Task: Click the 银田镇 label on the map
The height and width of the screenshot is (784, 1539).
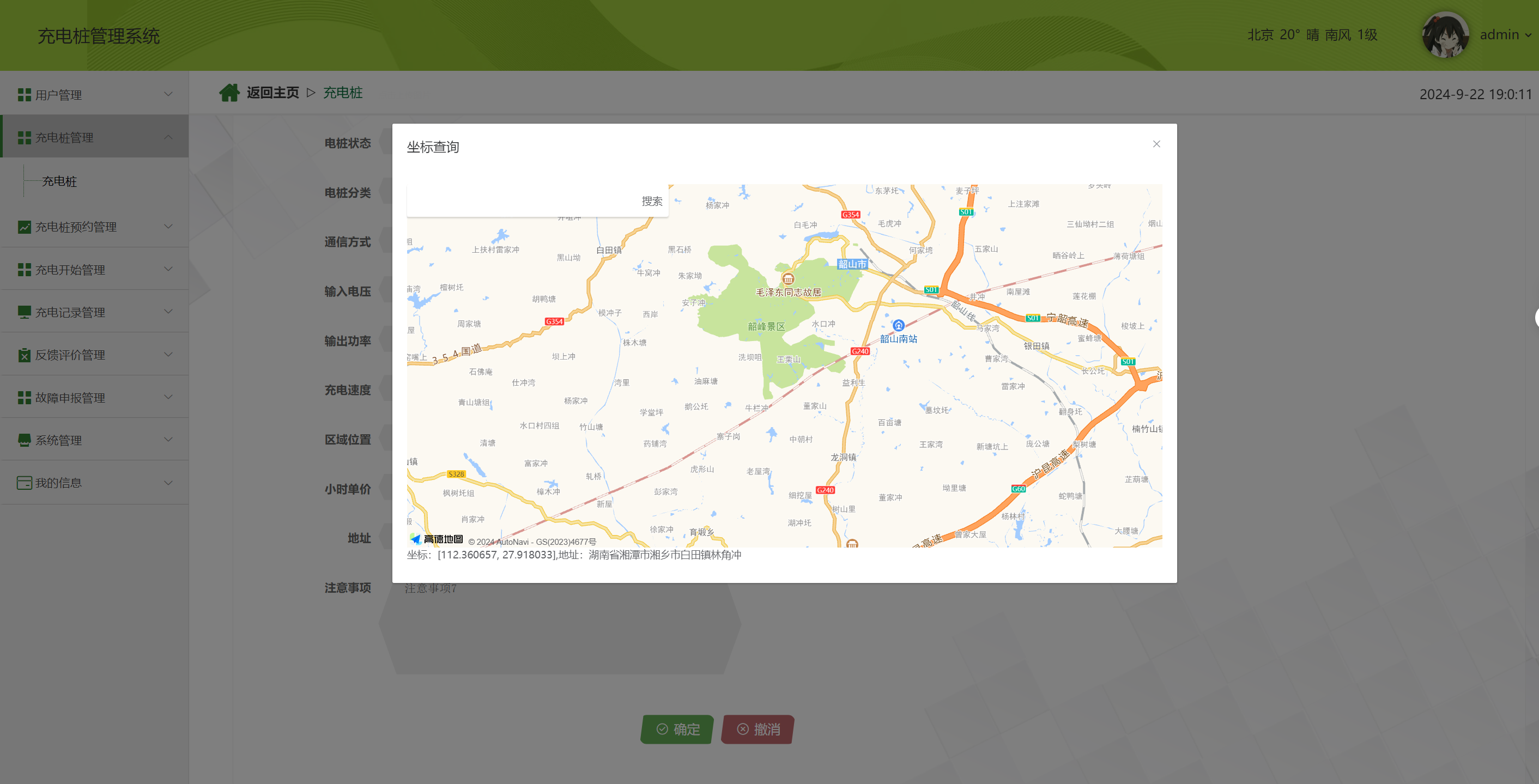Action: pyautogui.click(x=1037, y=346)
